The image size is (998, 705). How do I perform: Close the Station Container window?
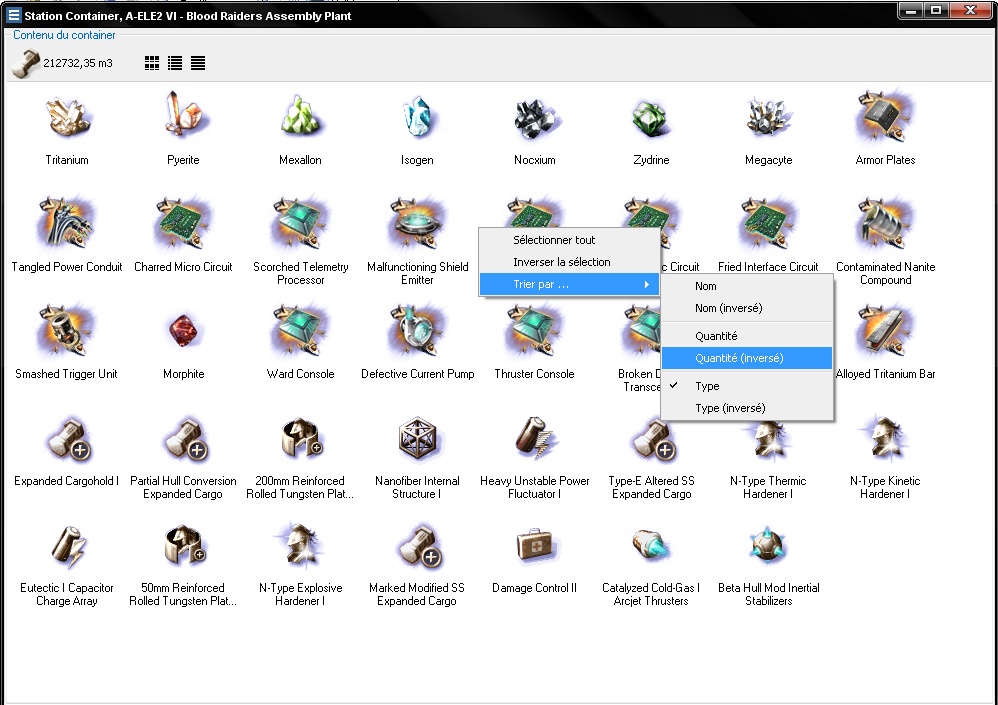pyautogui.click(x=971, y=10)
